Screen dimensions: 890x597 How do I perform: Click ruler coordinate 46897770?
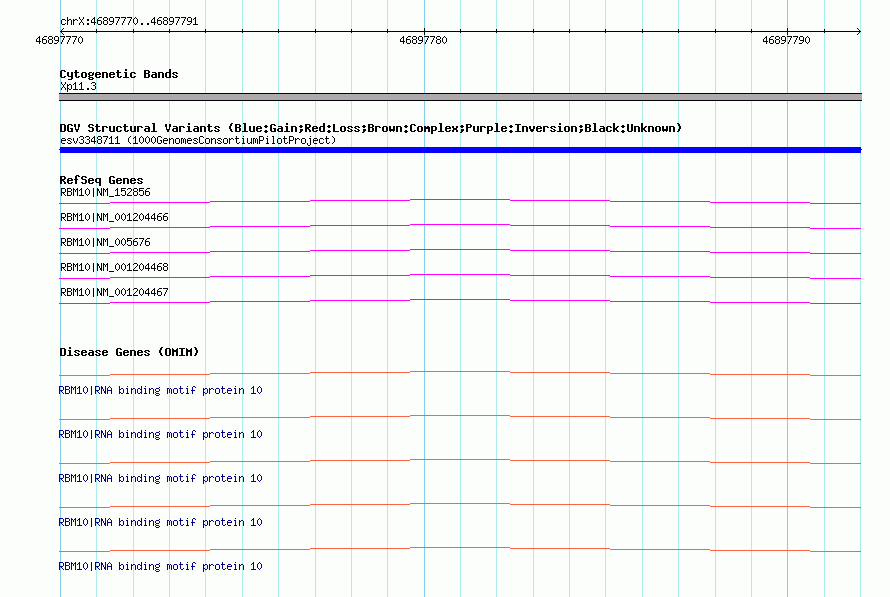click(59, 40)
